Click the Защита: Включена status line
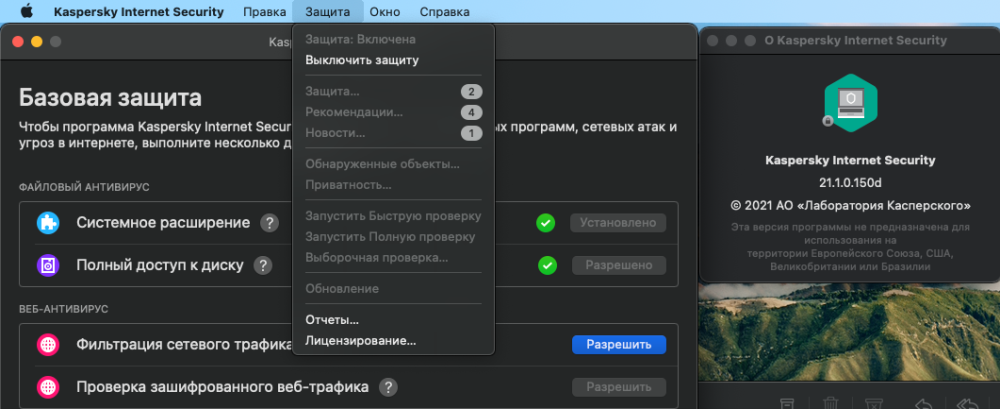The height and width of the screenshot is (409, 1000). coord(360,40)
